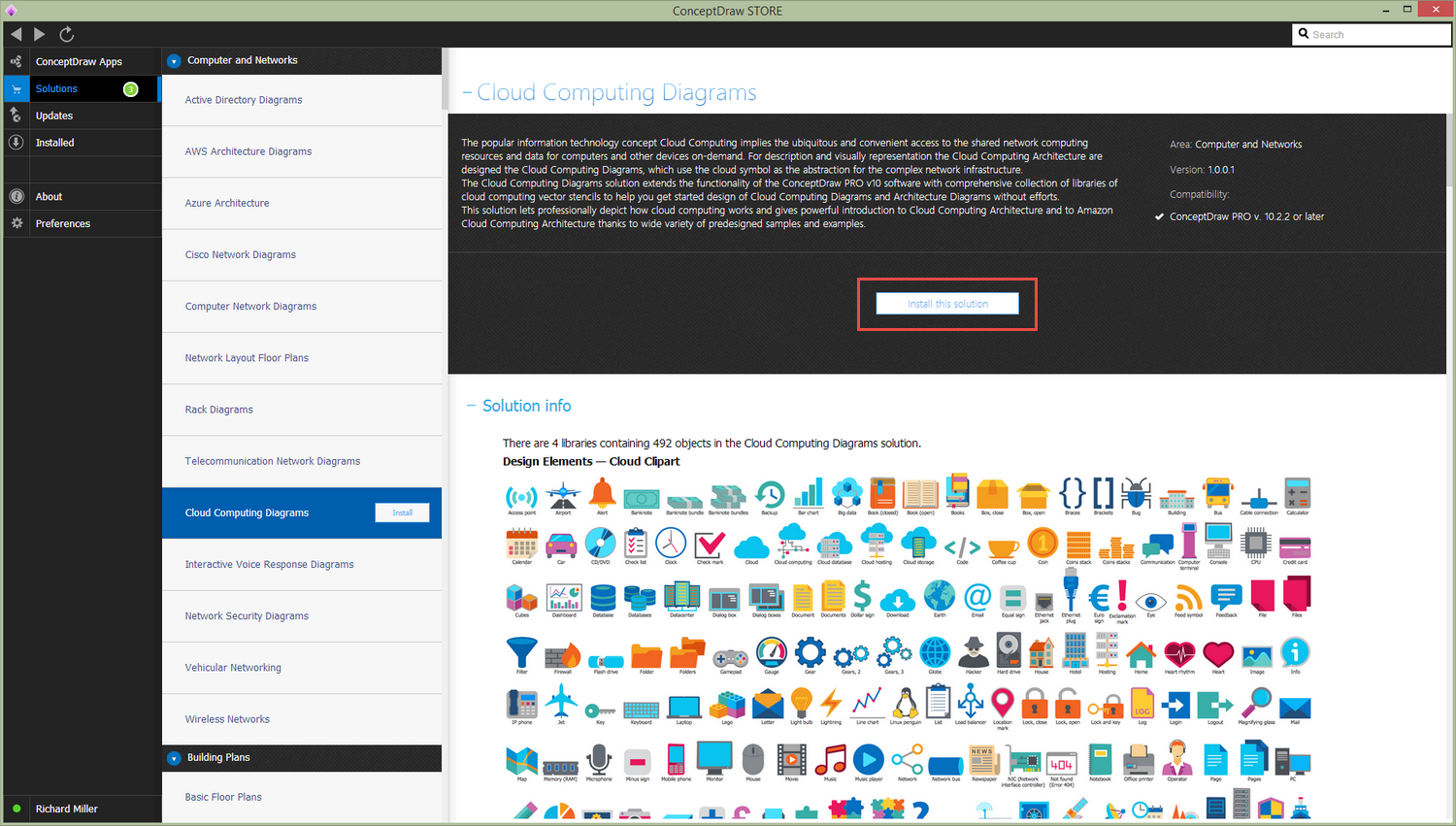This screenshot has width=1456, height=826.
Task: Click the Solutions count badge showing 3
Action: point(130,88)
